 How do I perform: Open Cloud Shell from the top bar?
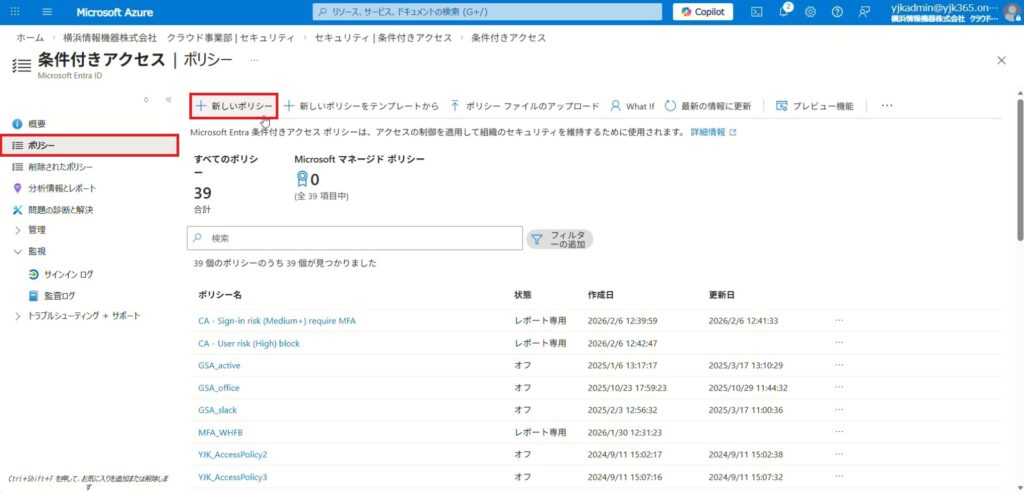pyautogui.click(x=757, y=12)
